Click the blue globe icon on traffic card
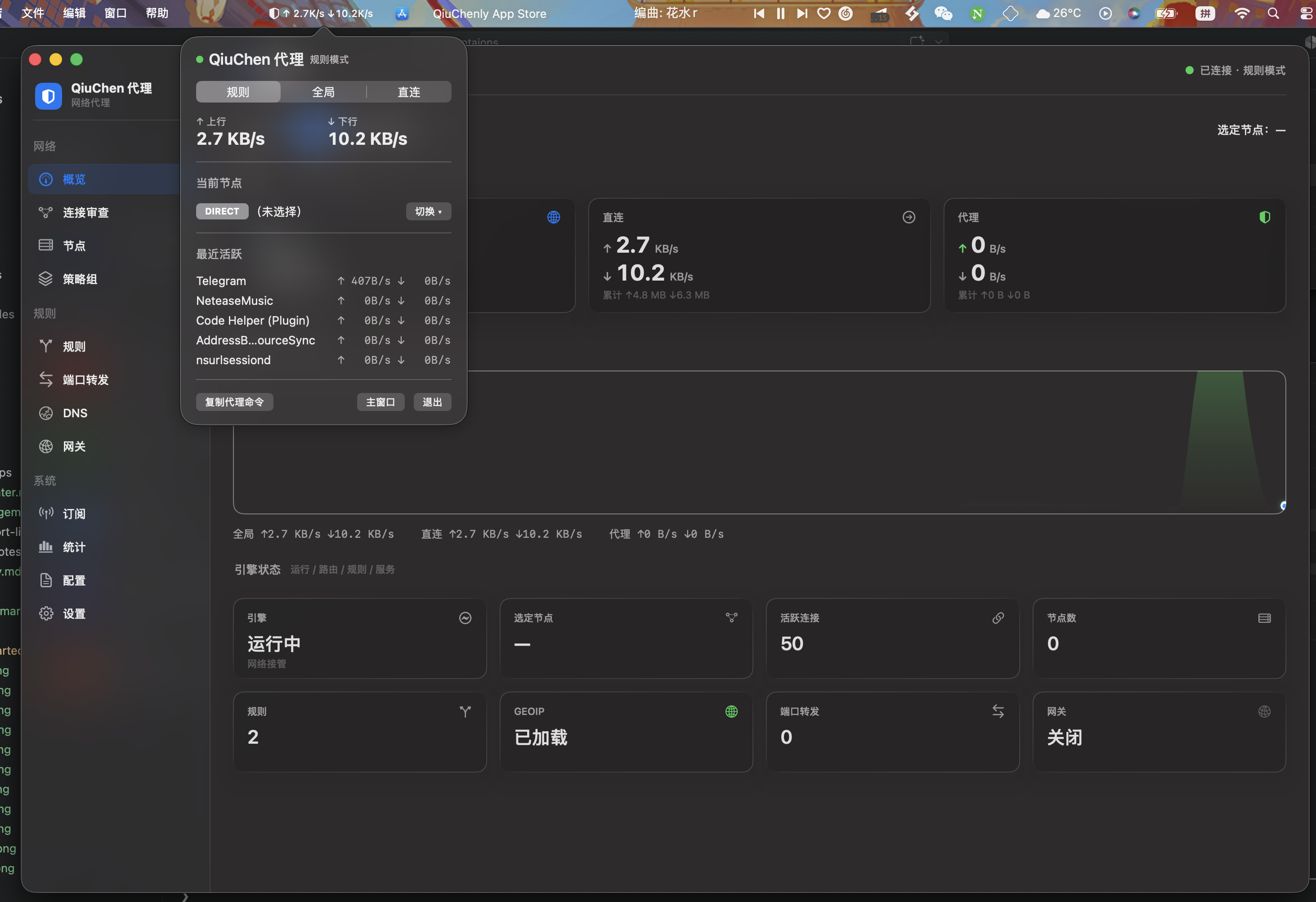Screen dimensions: 1316x902 553,218
